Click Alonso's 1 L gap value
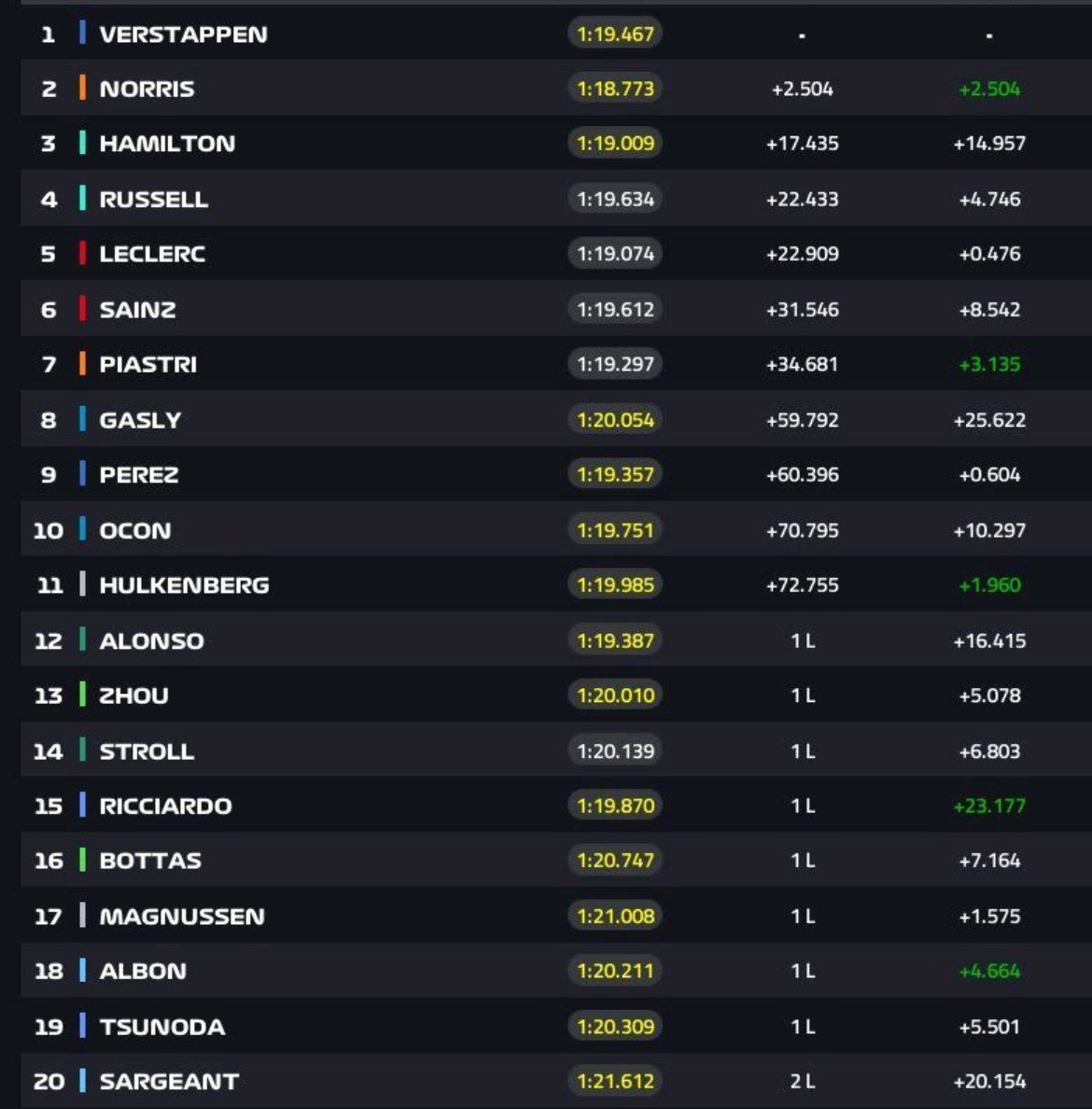This screenshot has height=1109, width=1092. coord(803,640)
